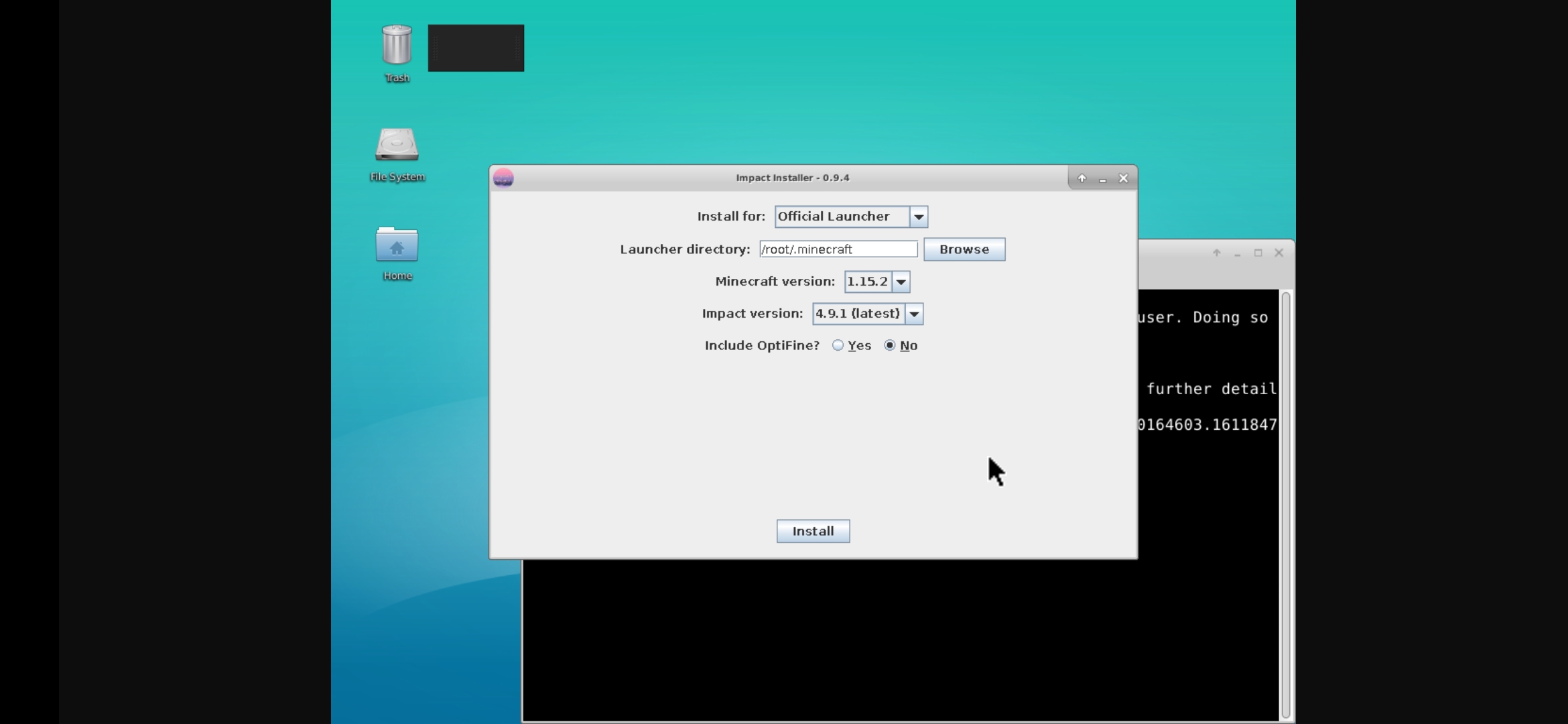Shade the Impact Installer window via arrow icon
This screenshot has width=1568, height=724.
pyautogui.click(x=1081, y=178)
